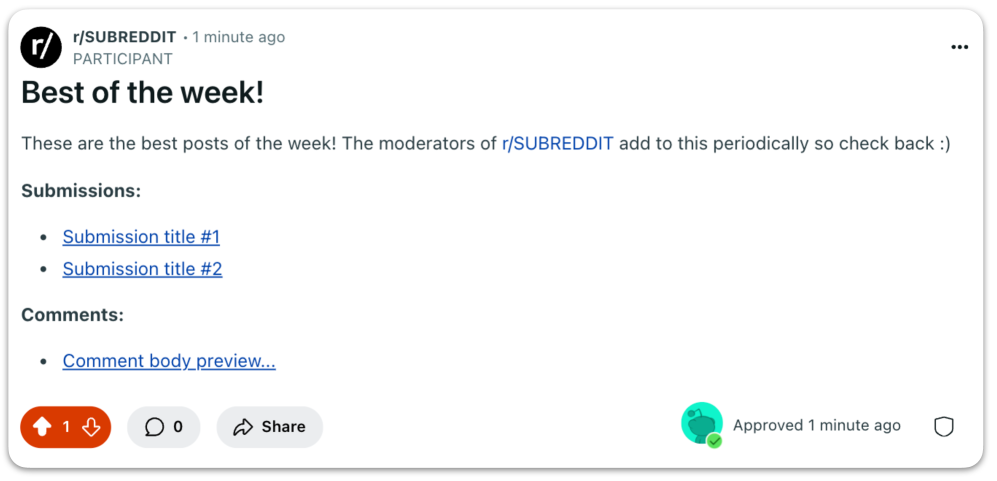
Task: Open the Submission title #2 link
Action: [142, 269]
